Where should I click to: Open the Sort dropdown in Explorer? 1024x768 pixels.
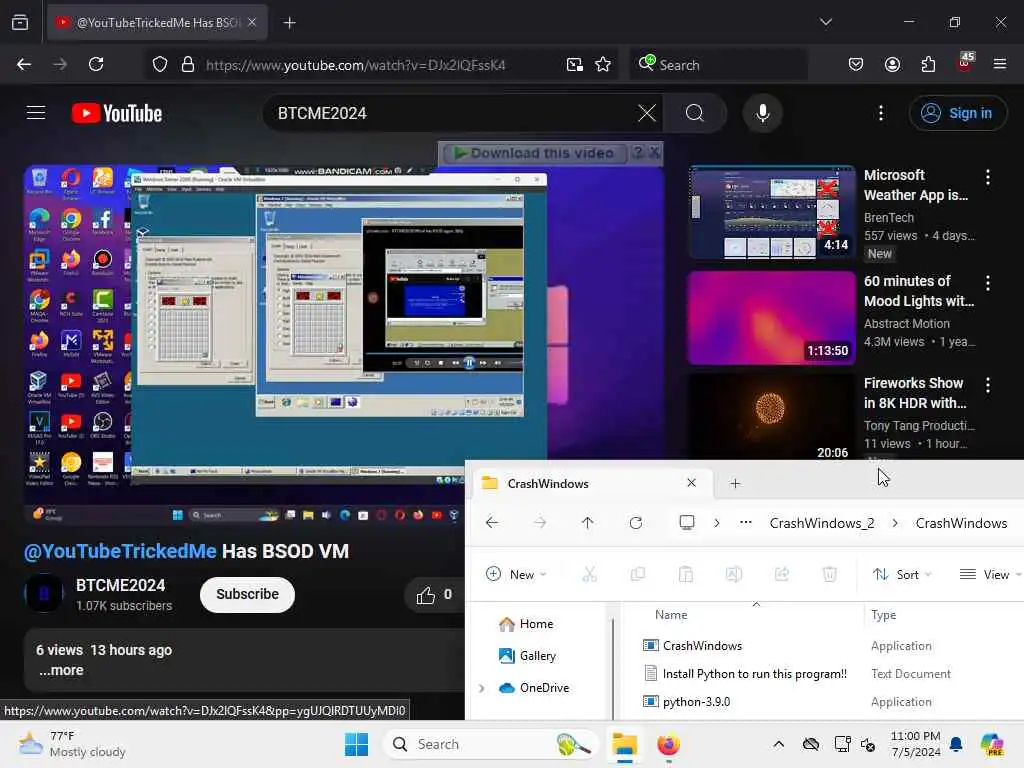coord(902,574)
